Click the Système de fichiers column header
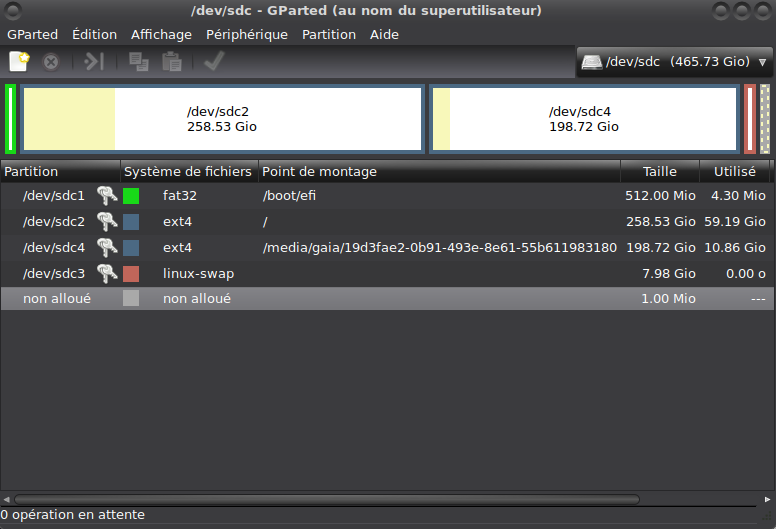This screenshot has width=776, height=529. (x=189, y=172)
